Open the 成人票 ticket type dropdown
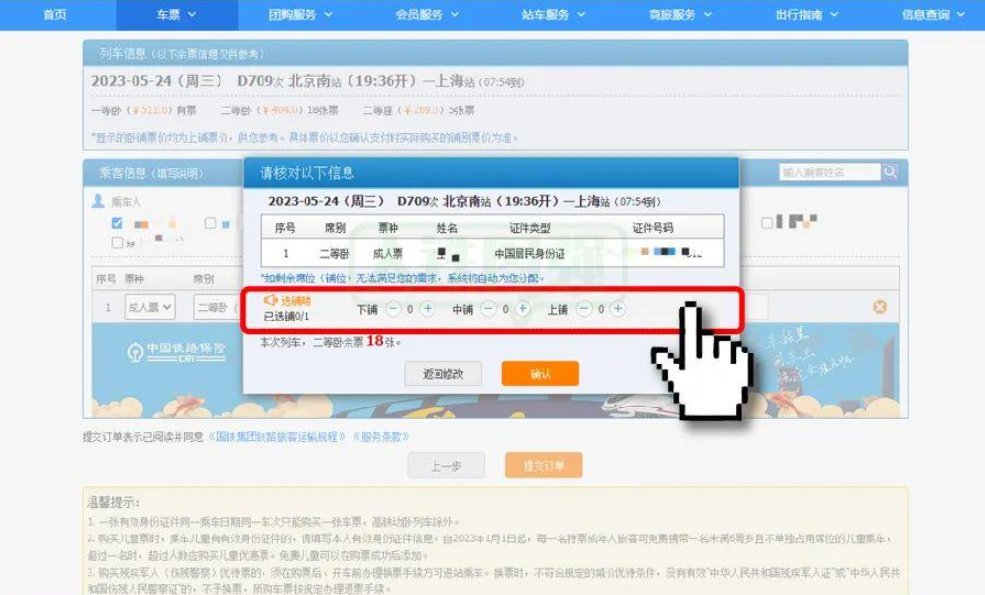This screenshot has height=595, width=985. pyautogui.click(x=150, y=308)
